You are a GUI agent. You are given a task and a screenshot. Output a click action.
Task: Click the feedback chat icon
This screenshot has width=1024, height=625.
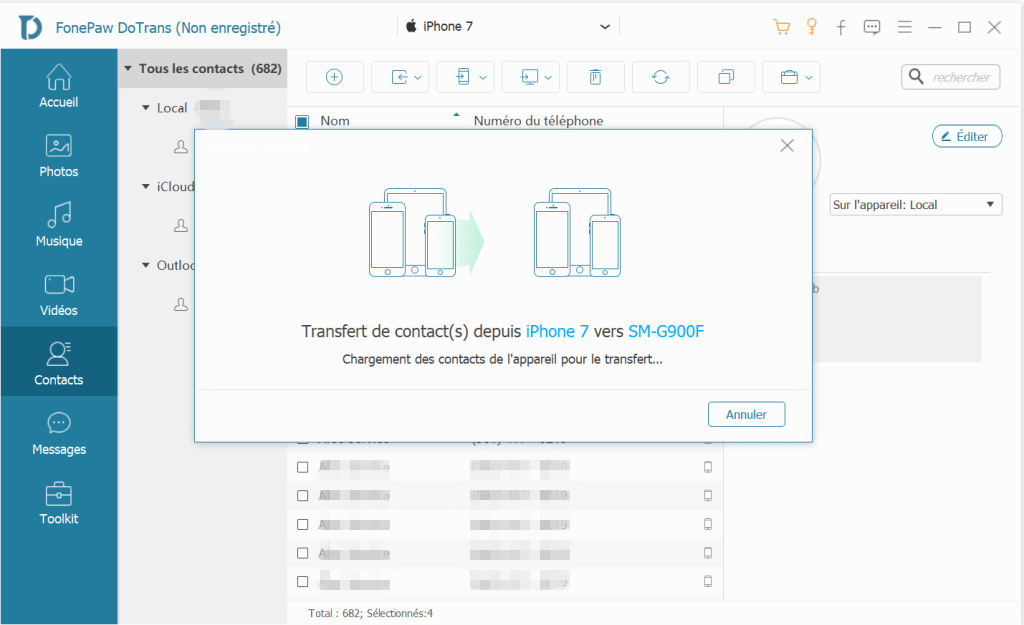[x=872, y=27]
